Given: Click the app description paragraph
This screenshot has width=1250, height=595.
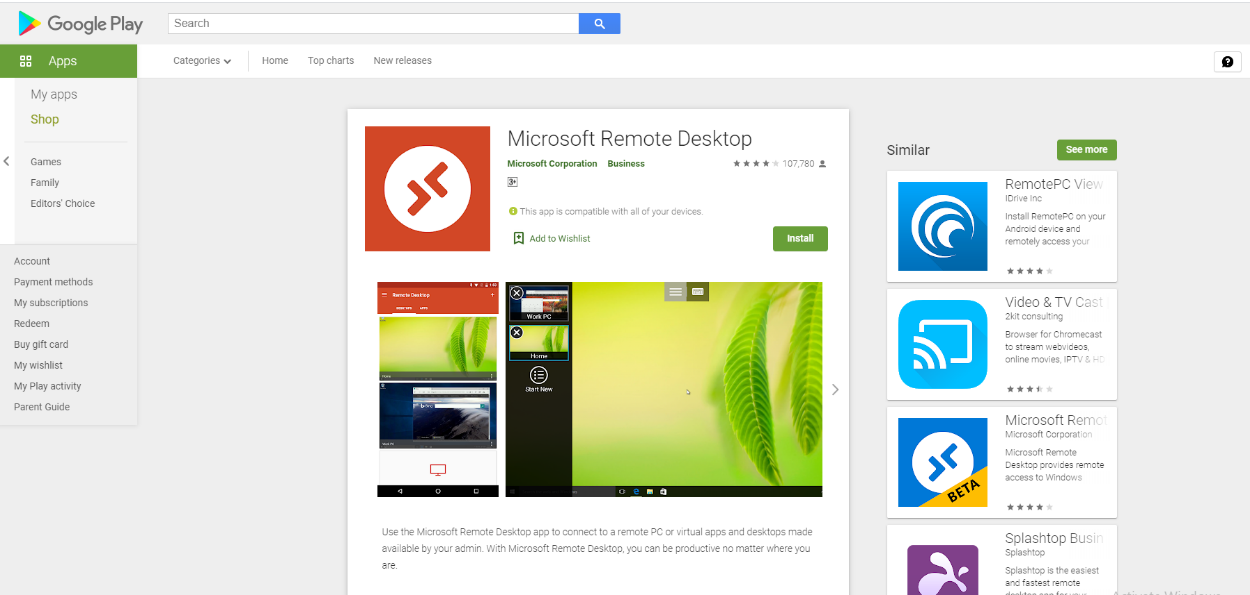Looking at the screenshot, I should tap(597, 549).
